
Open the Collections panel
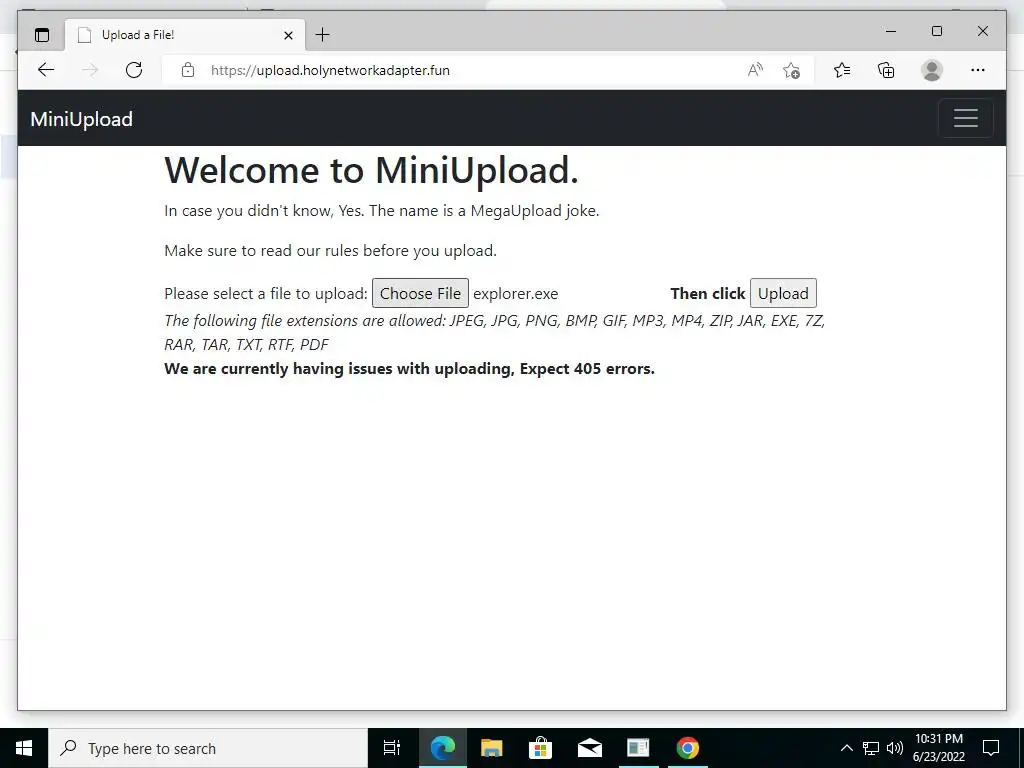[886, 70]
